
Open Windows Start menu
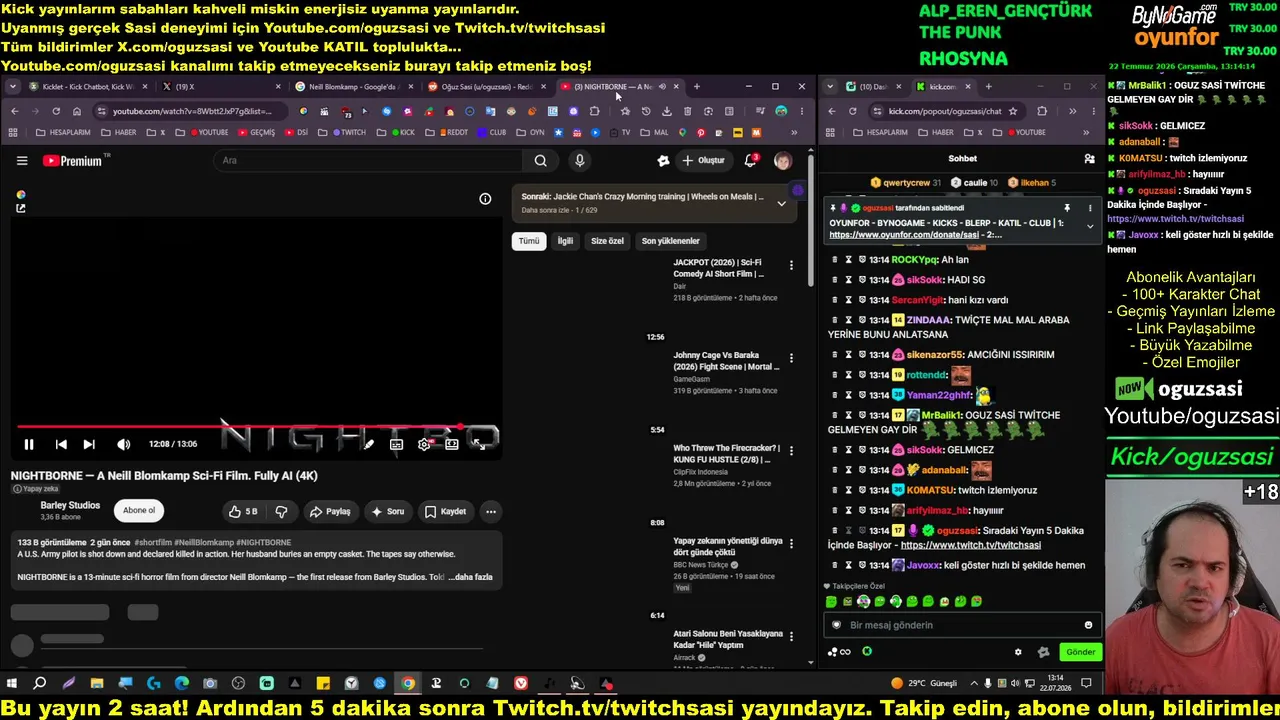(12, 684)
